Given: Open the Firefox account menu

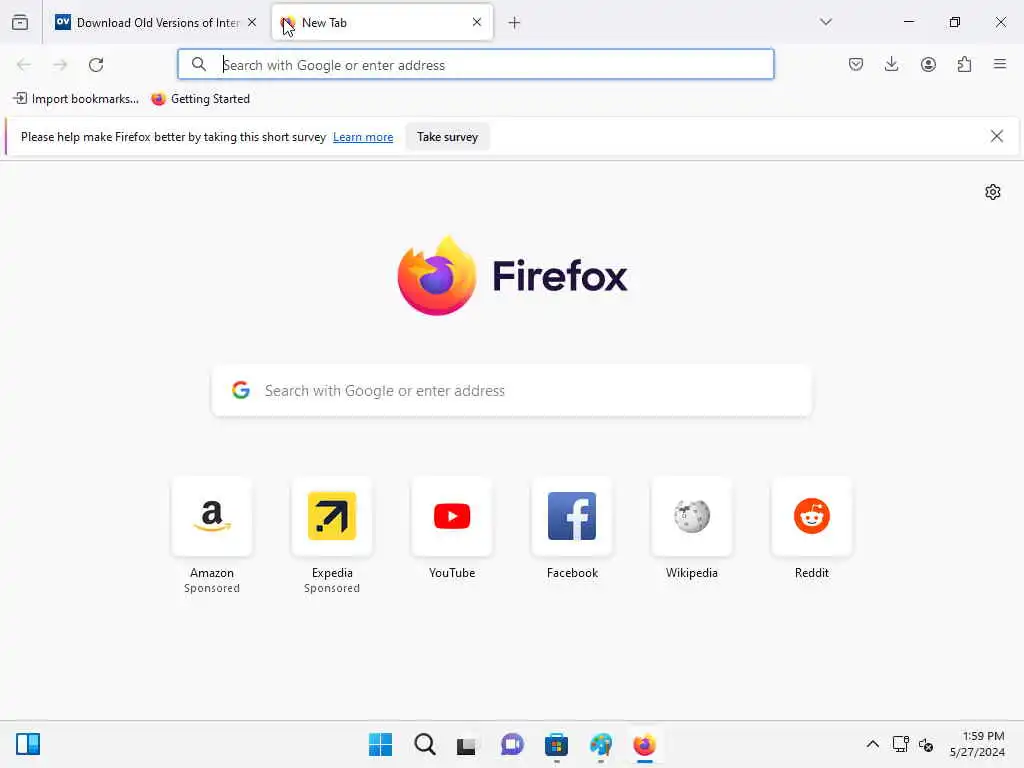Looking at the screenshot, I should coord(928,64).
